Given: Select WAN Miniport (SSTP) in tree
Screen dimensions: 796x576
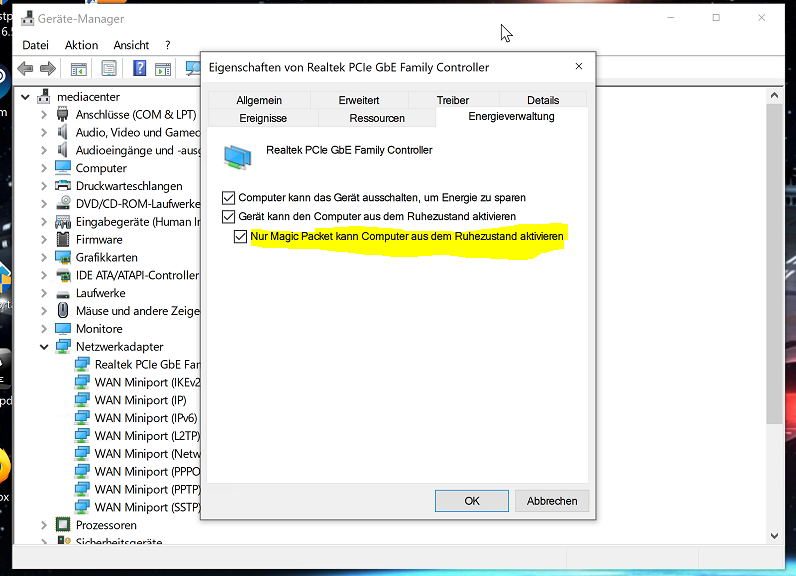Looking at the screenshot, I should 147,507.
